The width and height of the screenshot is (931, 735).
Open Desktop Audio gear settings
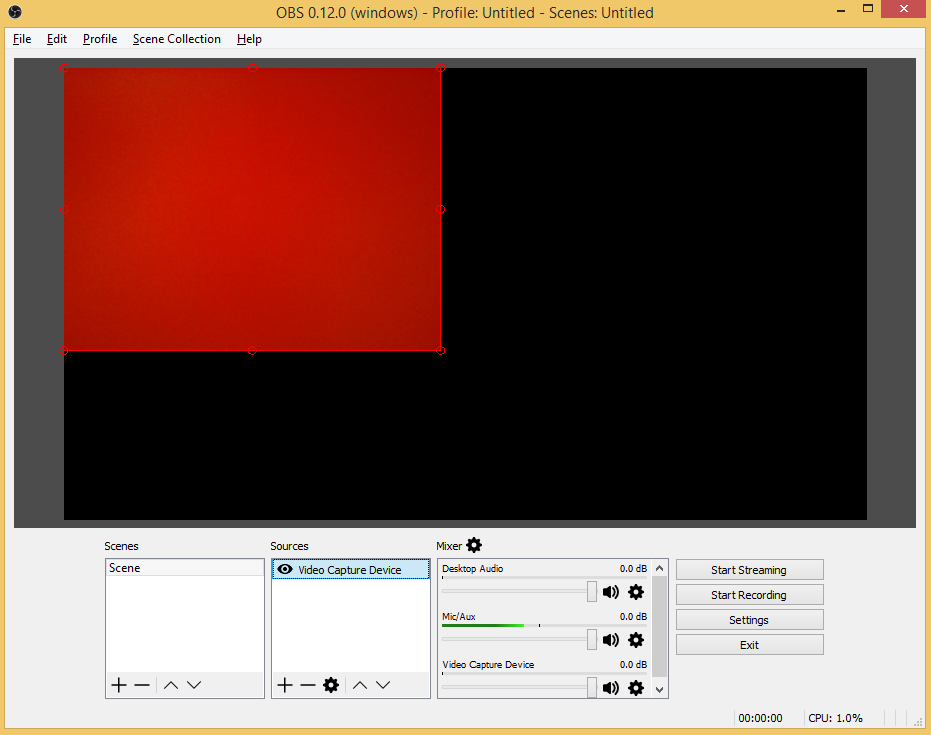(x=636, y=592)
